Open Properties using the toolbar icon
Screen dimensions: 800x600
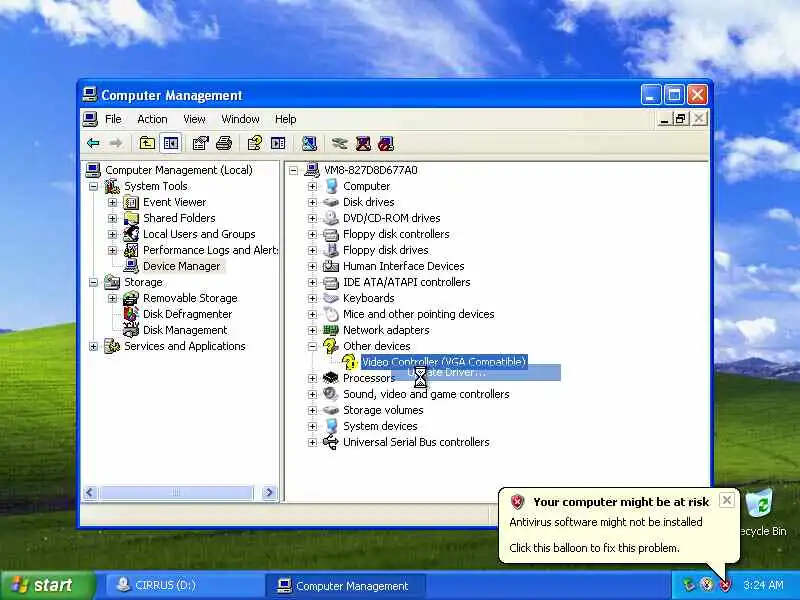[x=201, y=143]
